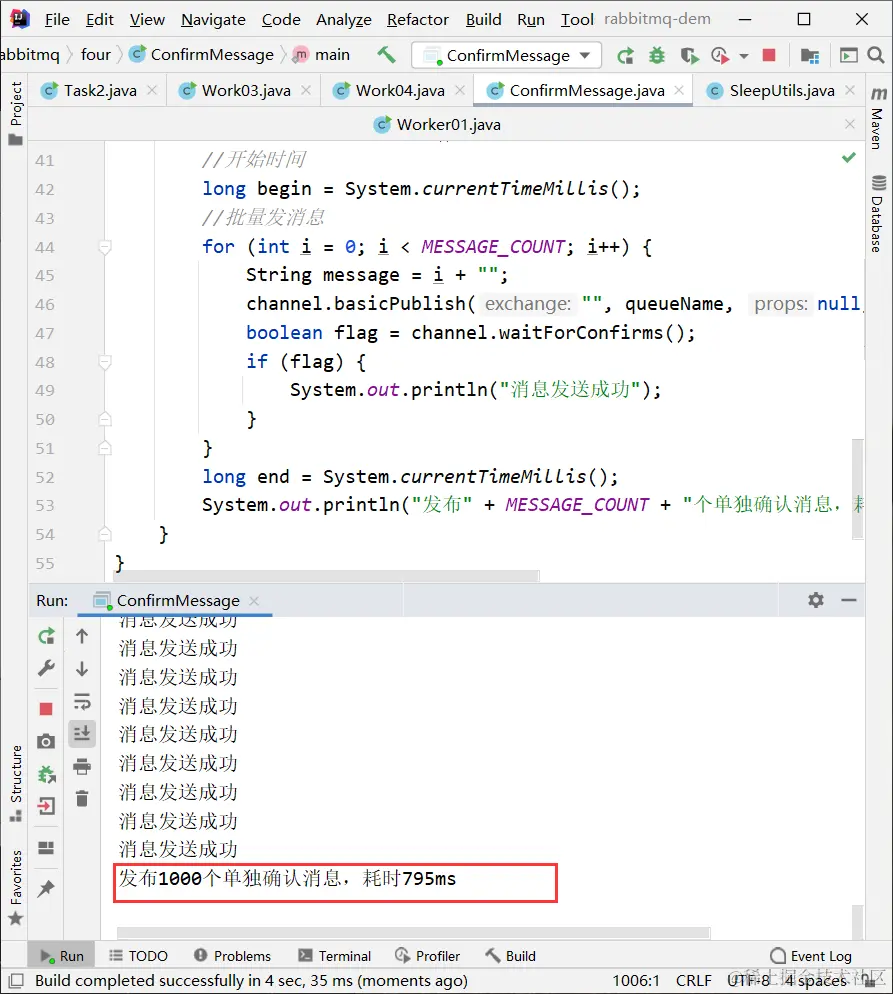Open the Navigate menu
This screenshot has width=893, height=994.
pos(213,20)
